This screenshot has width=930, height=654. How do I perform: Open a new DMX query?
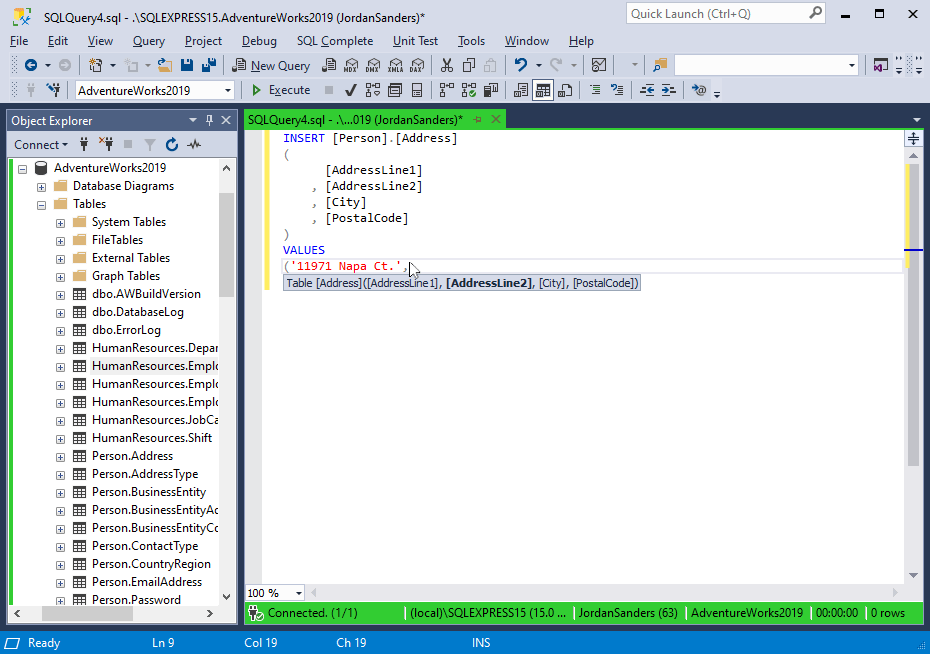(x=373, y=65)
